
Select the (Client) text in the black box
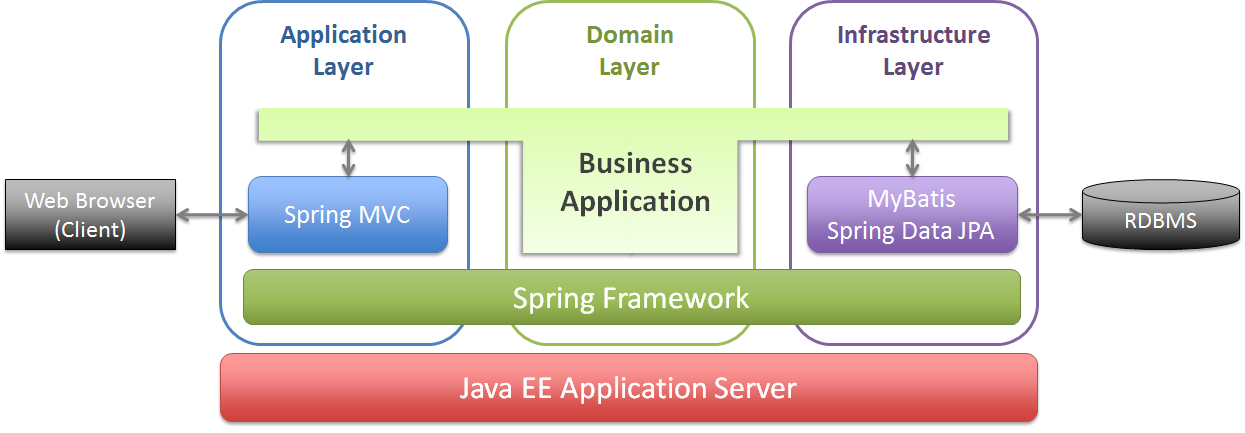(x=90, y=229)
